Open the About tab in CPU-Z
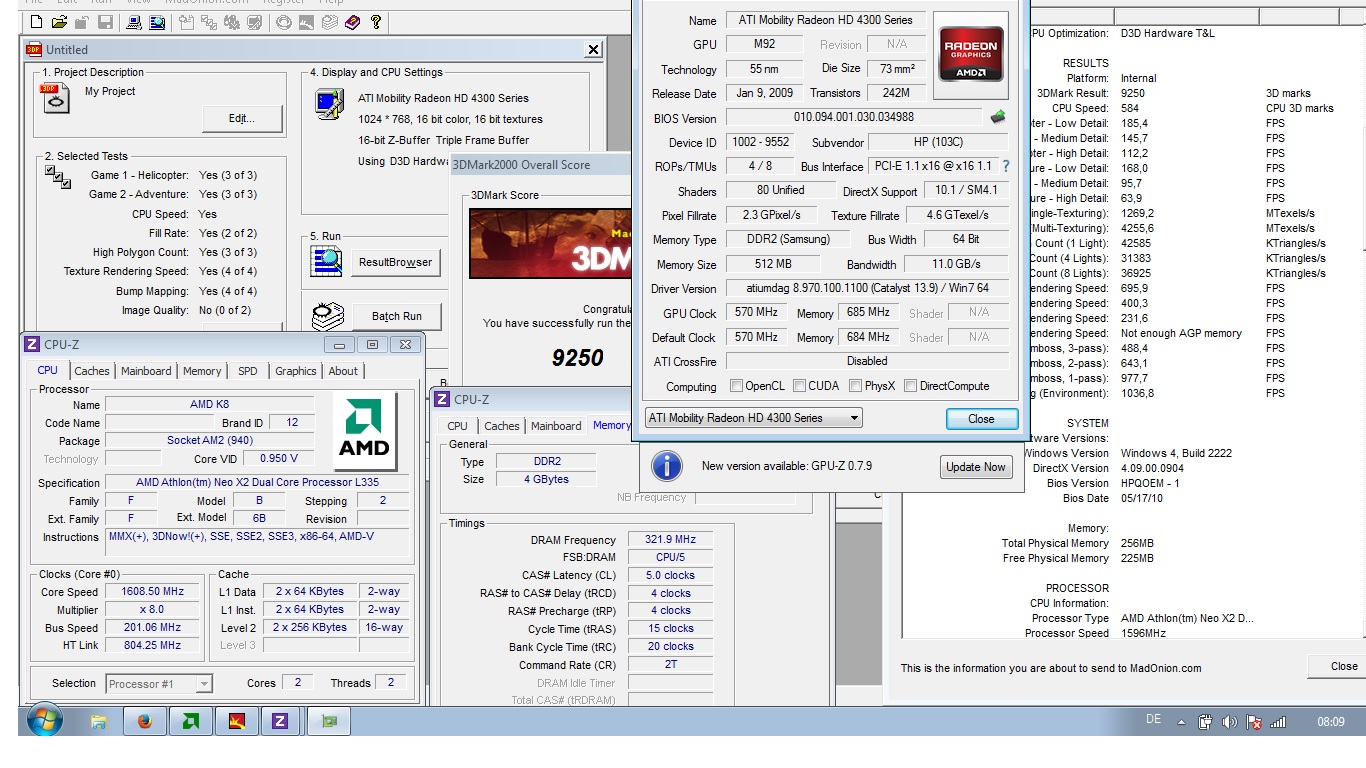 [x=343, y=371]
